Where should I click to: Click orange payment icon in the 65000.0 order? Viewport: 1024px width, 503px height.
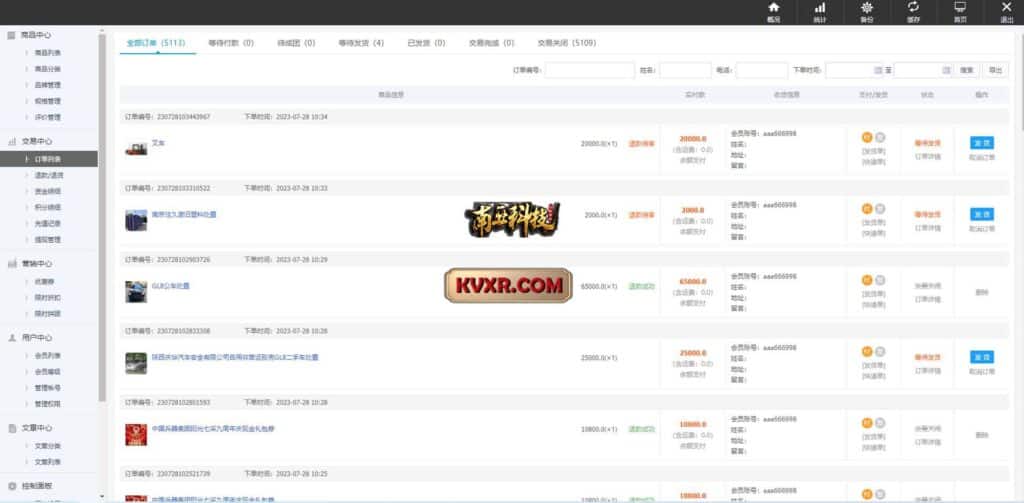[x=867, y=280]
